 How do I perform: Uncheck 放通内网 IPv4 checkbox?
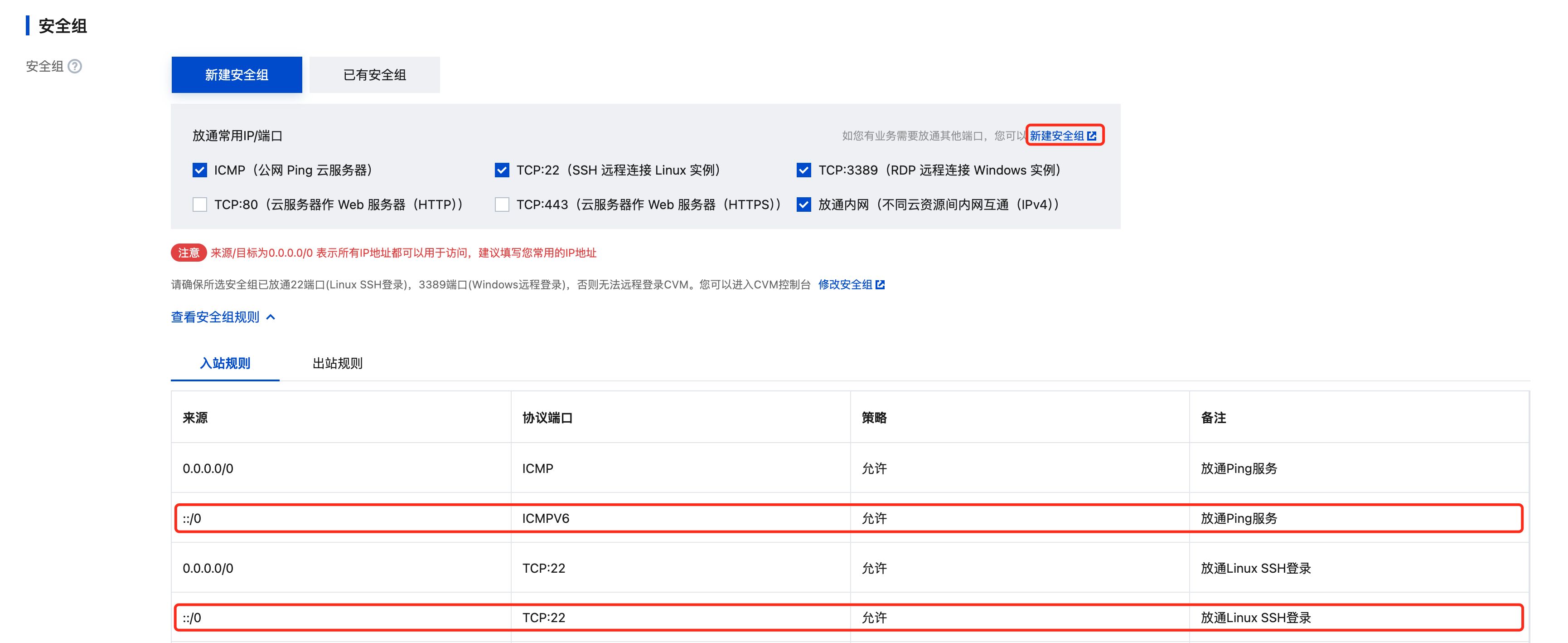click(x=803, y=205)
